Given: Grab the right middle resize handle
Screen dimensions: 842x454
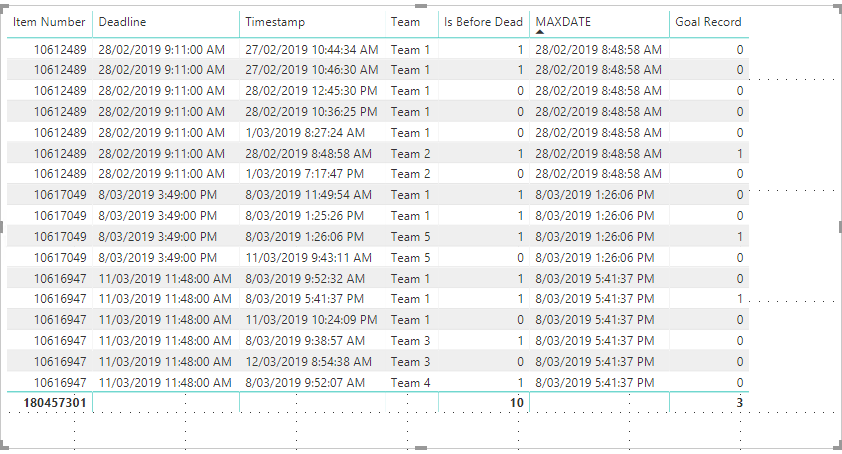Looking at the screenshot, I should (x=840, y=227).
